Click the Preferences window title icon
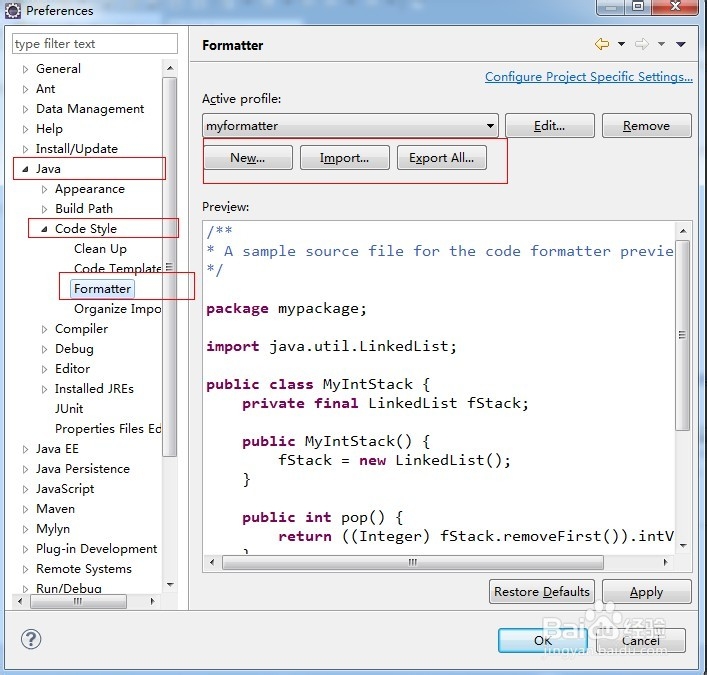 pyautogui.click(x=13, y=10)
